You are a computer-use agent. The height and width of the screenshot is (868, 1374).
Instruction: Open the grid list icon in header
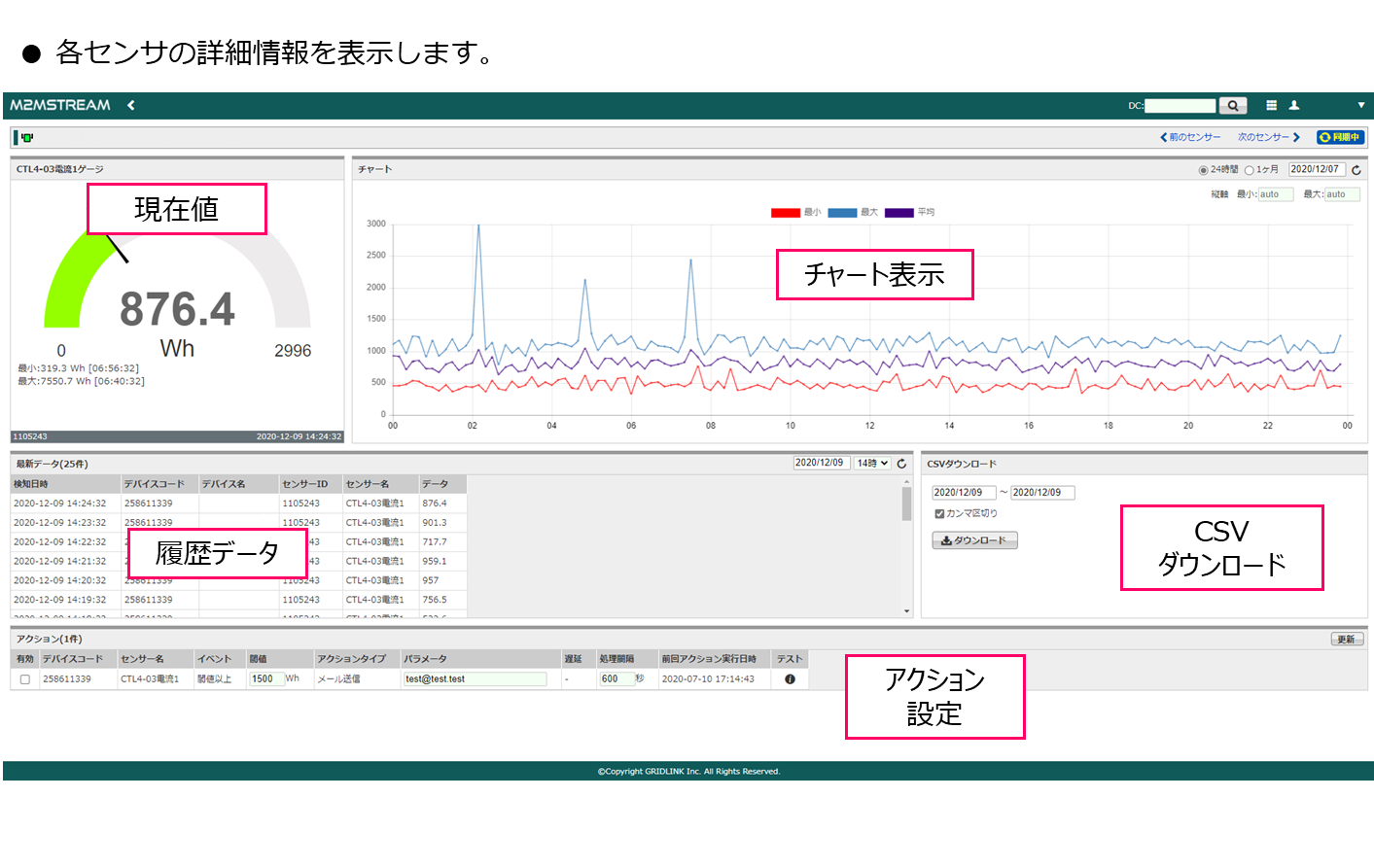[x=1271, y=105]
